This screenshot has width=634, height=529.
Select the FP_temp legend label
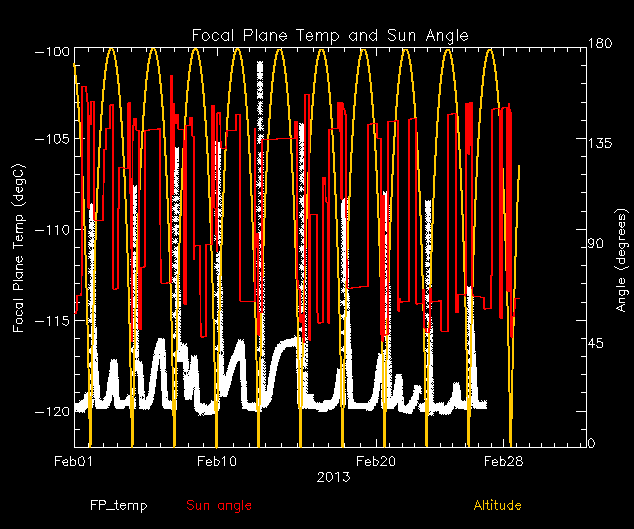click(x=118, y=506)
